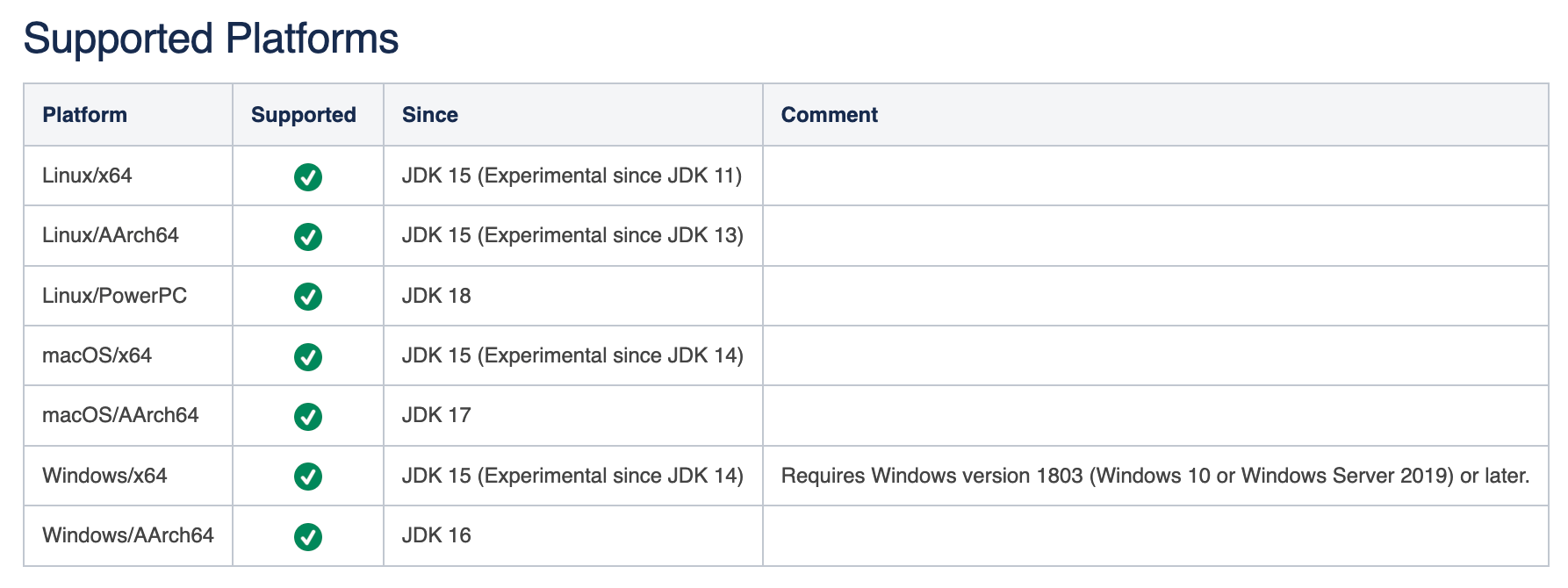Click the green checkmark for macOS/AArch64
The image size is (1568, 588).
point(308,416)
